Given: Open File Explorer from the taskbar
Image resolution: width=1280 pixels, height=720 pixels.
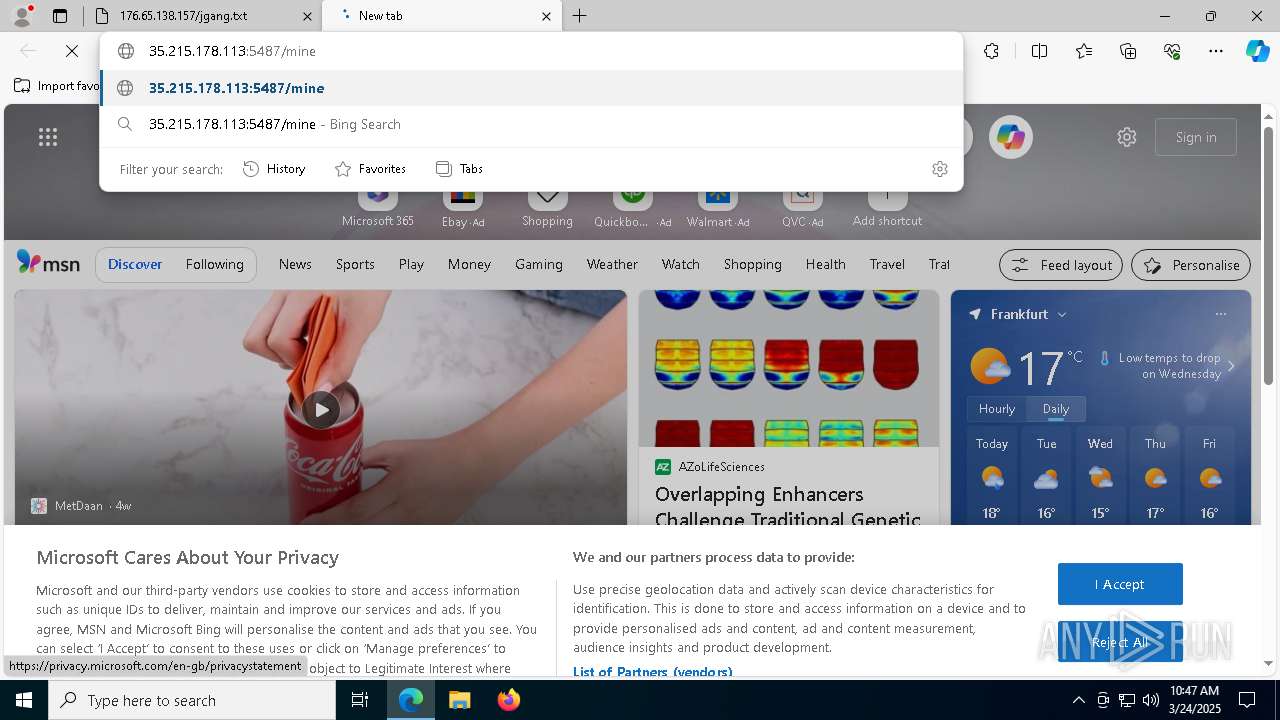Looking at the screenshot, I should click(459, 700).
